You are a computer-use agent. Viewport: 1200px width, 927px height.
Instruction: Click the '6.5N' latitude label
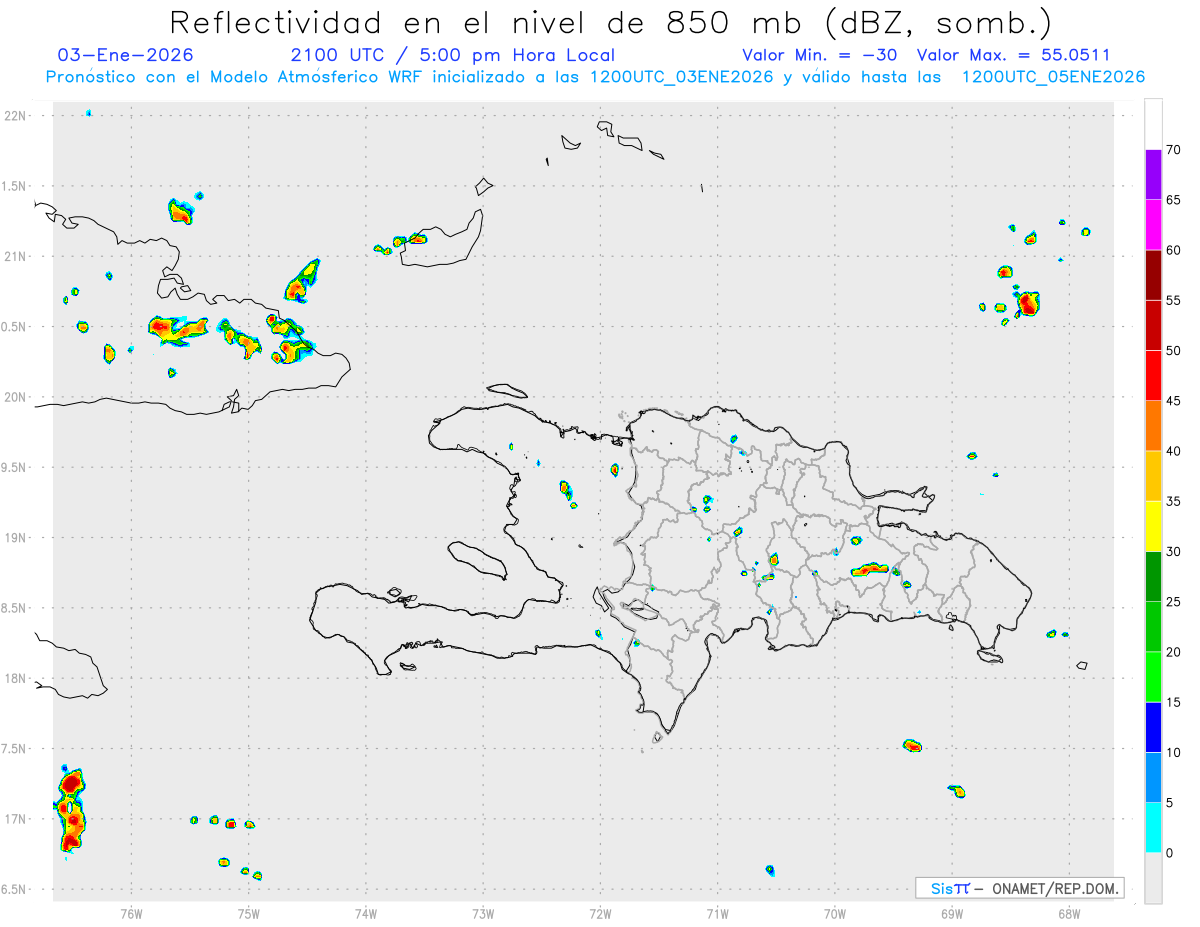point(15,889)
